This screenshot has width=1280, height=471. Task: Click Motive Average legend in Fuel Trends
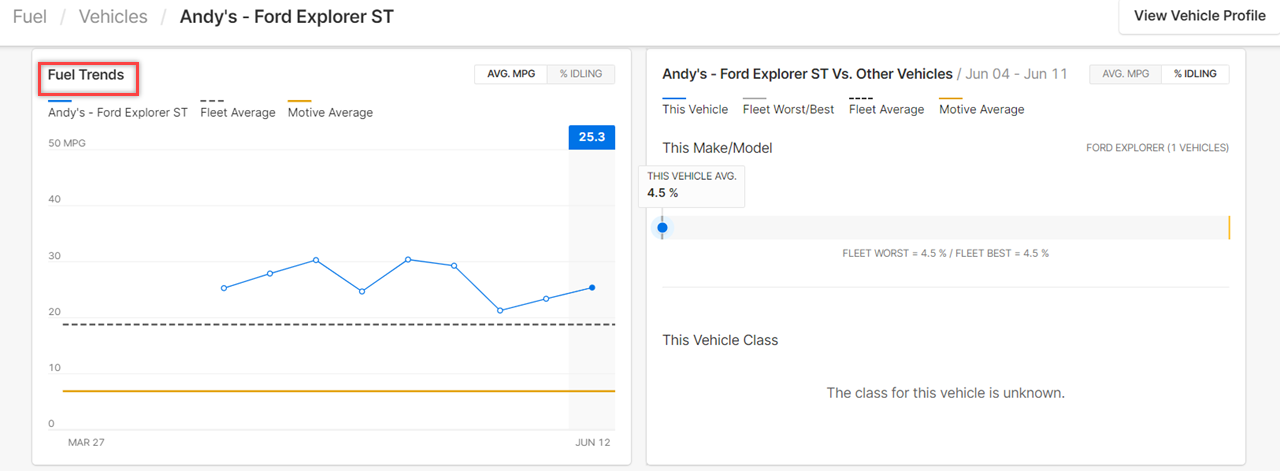coord(330,112)
